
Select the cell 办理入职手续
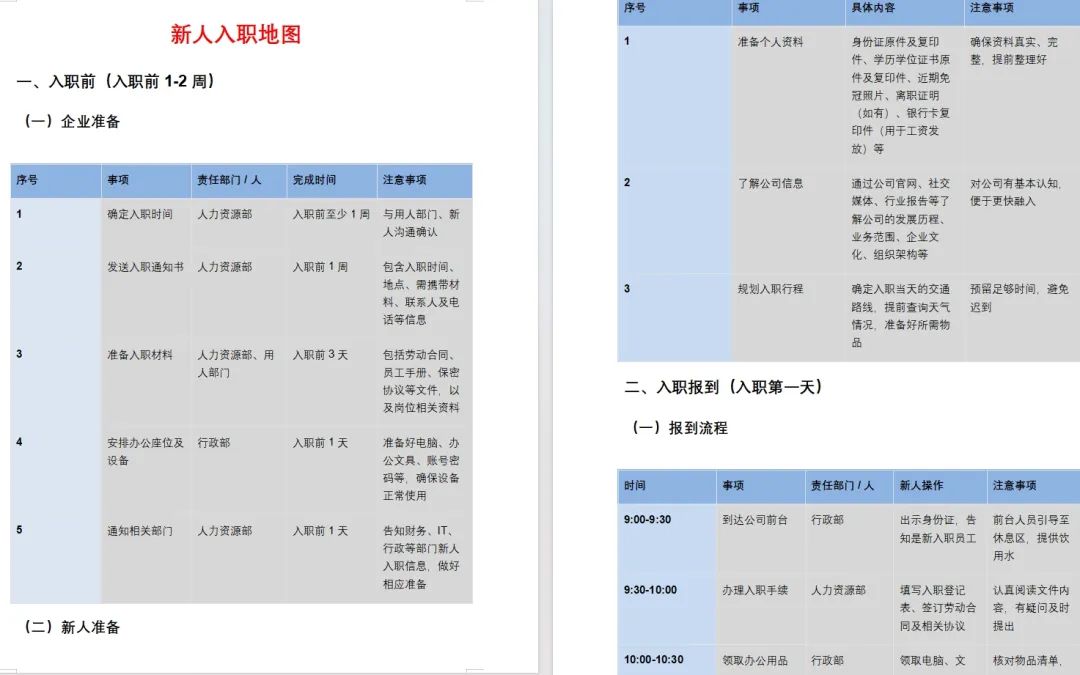[755, 590]
